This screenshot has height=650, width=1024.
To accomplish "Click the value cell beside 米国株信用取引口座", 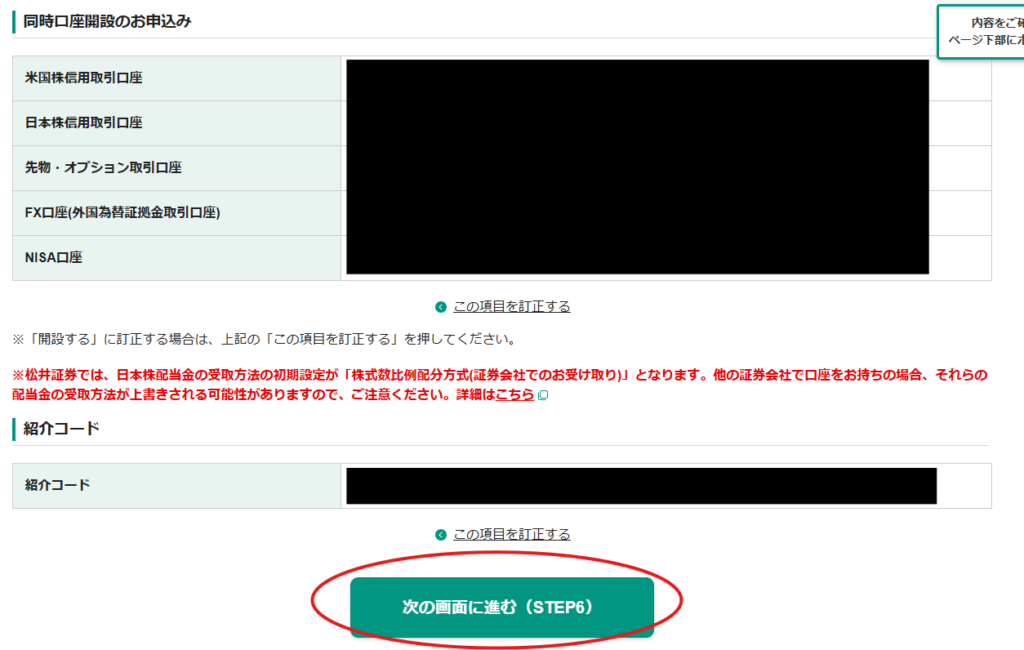I will coord(637,78).
